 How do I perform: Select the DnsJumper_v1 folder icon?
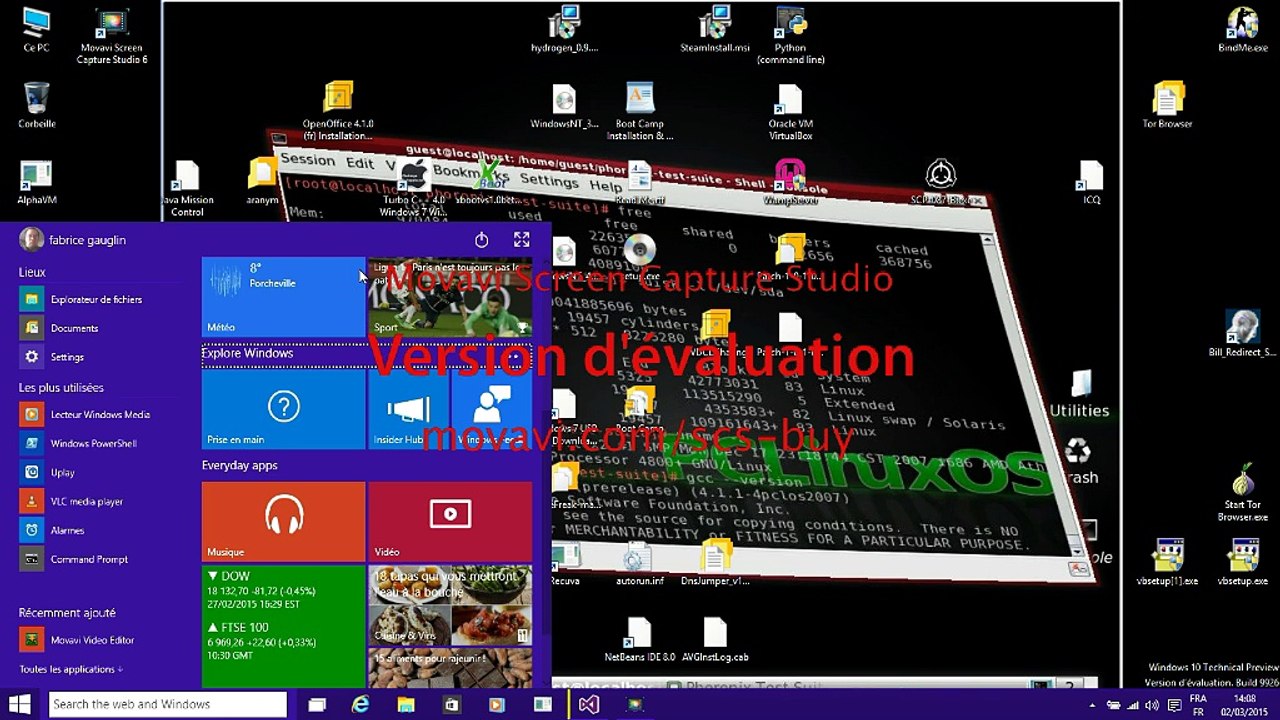(714, 563)
